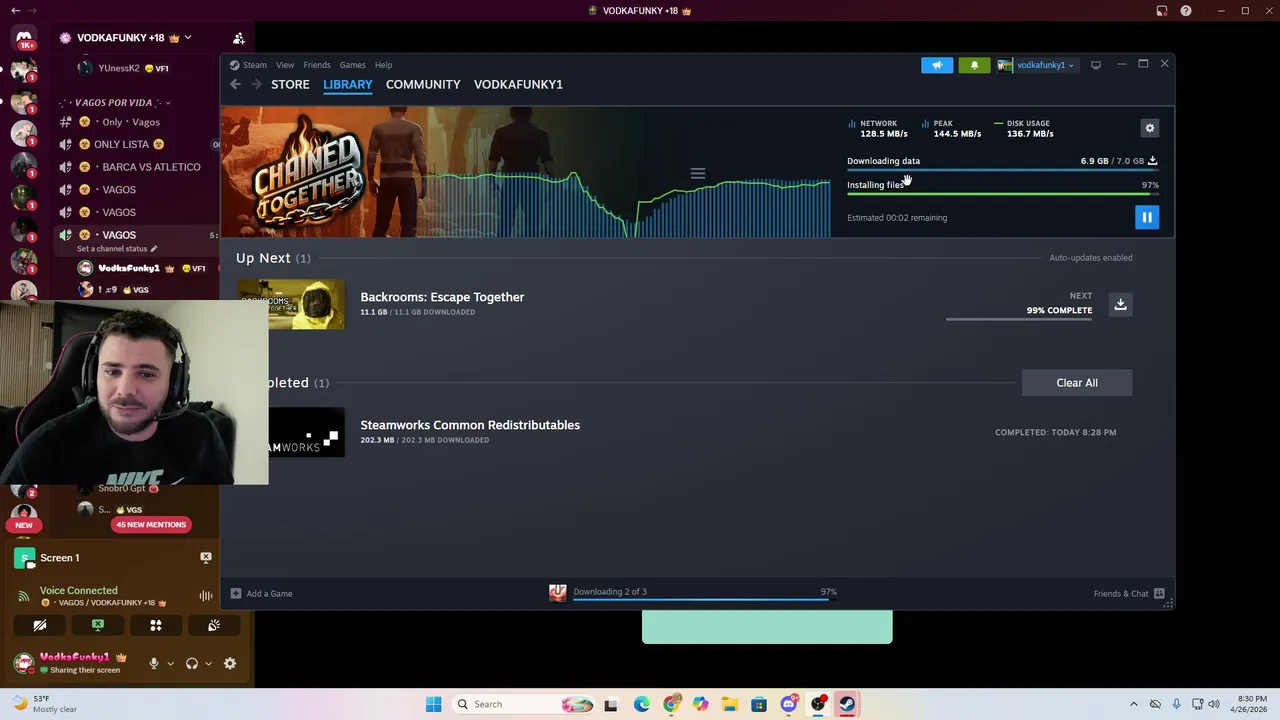Open the Friends menu in Steam
The width and height of the screenshot is (1280, 720).
click(317, 65)
